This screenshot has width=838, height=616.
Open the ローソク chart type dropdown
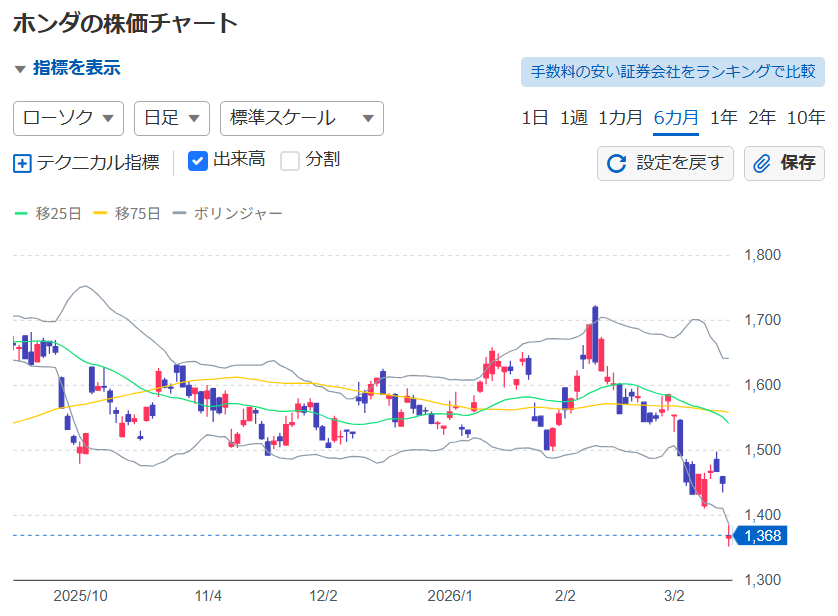[x=68, y=118]
